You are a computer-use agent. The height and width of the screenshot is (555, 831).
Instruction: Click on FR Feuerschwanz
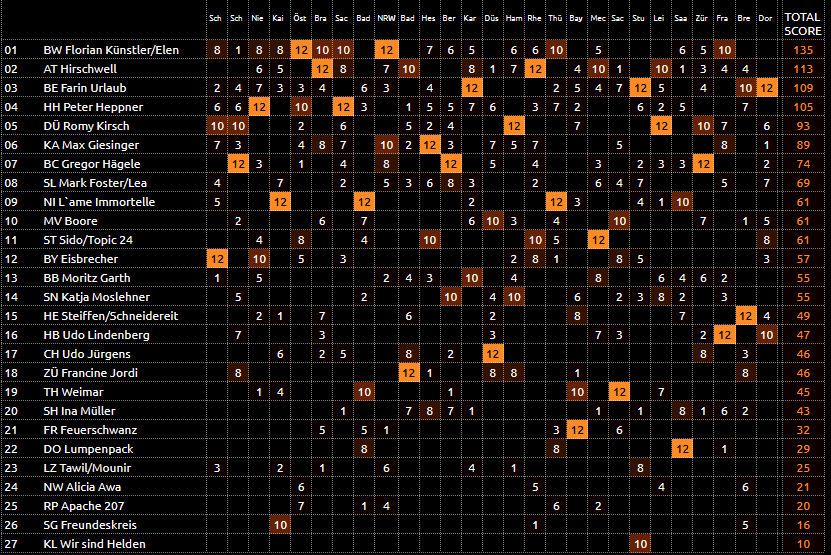click(90, 430)
